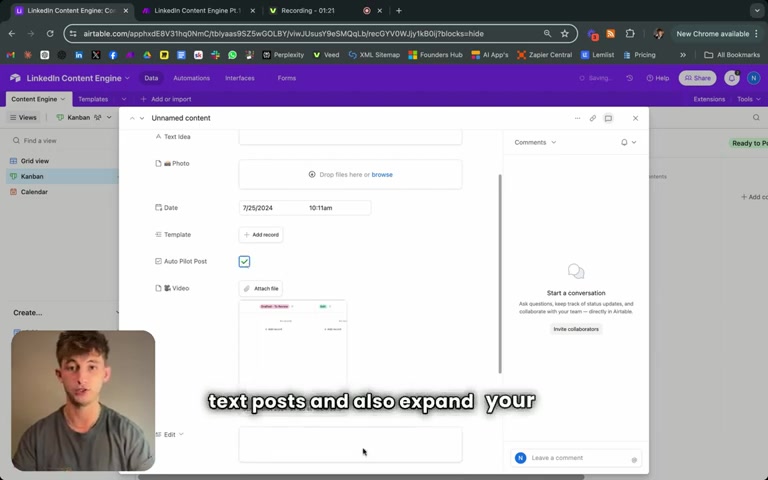This screenshot has height=480, width=768.
Task: Open LinkedIn bookmark icon in bookmarks bar
Action: point(79,55)
